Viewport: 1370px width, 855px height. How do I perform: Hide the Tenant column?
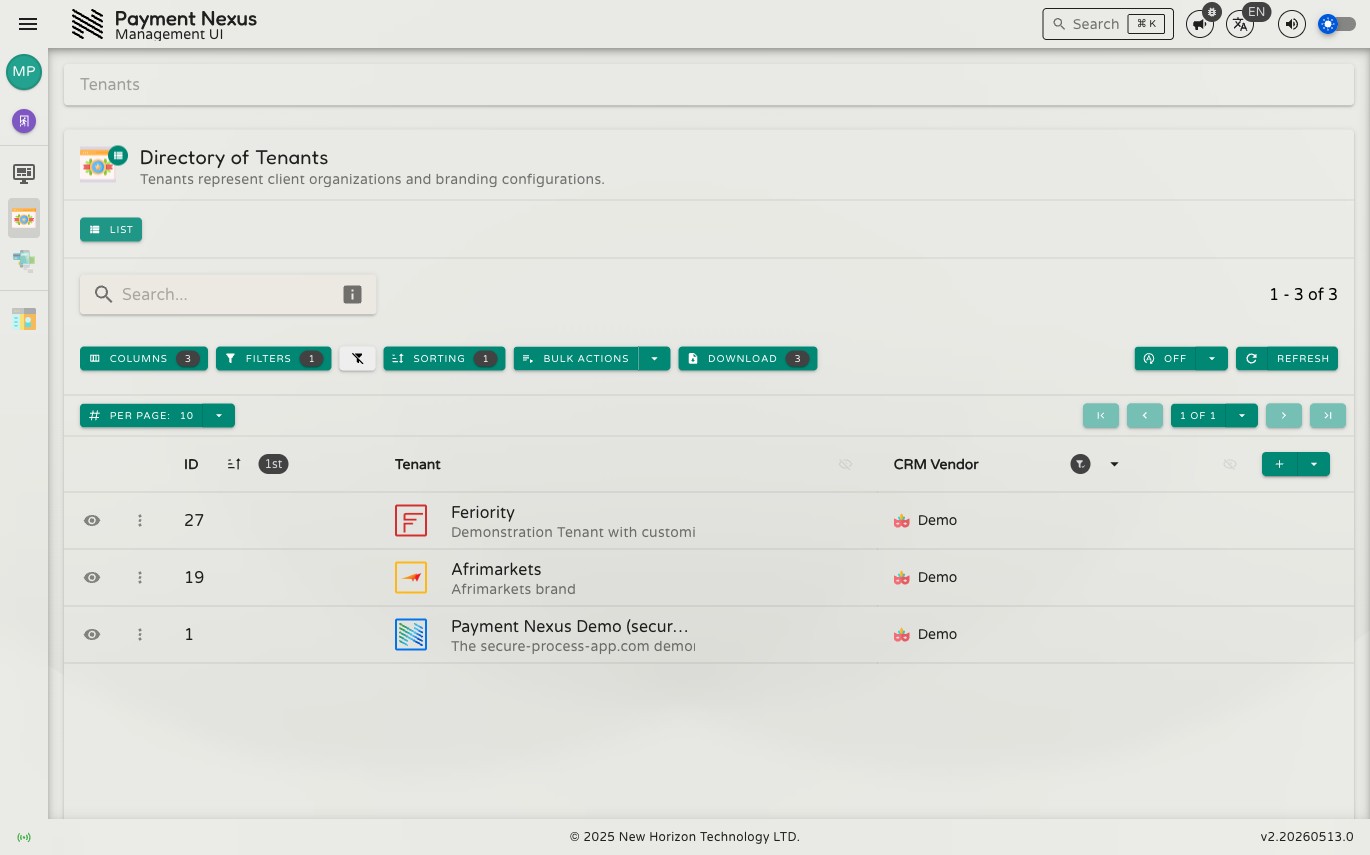pyautogui.click(x=845, y=464)
